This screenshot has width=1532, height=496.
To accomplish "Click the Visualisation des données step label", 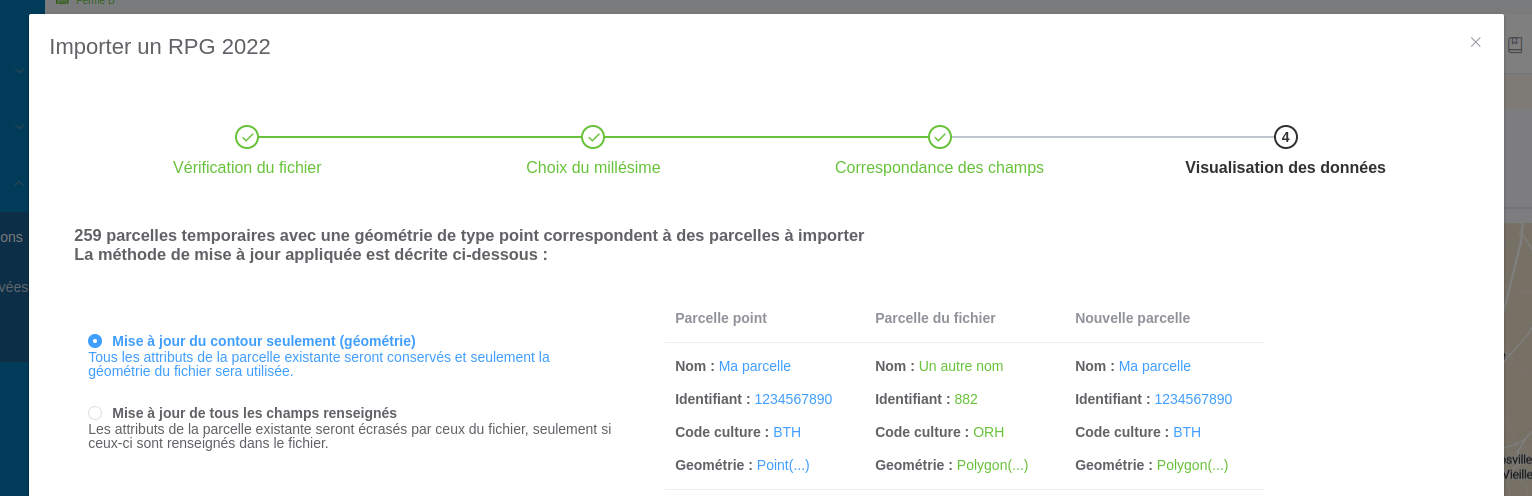I will [x=1285, y=168].
